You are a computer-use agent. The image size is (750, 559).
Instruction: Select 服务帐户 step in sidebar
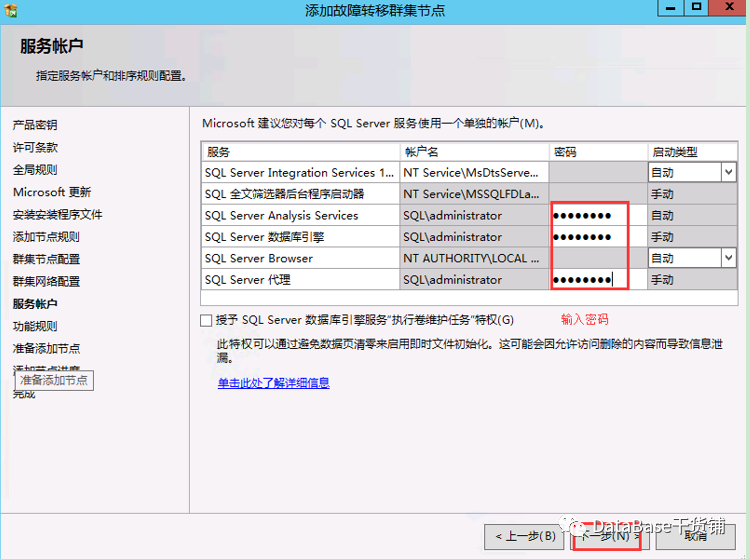tap(35, 304)
